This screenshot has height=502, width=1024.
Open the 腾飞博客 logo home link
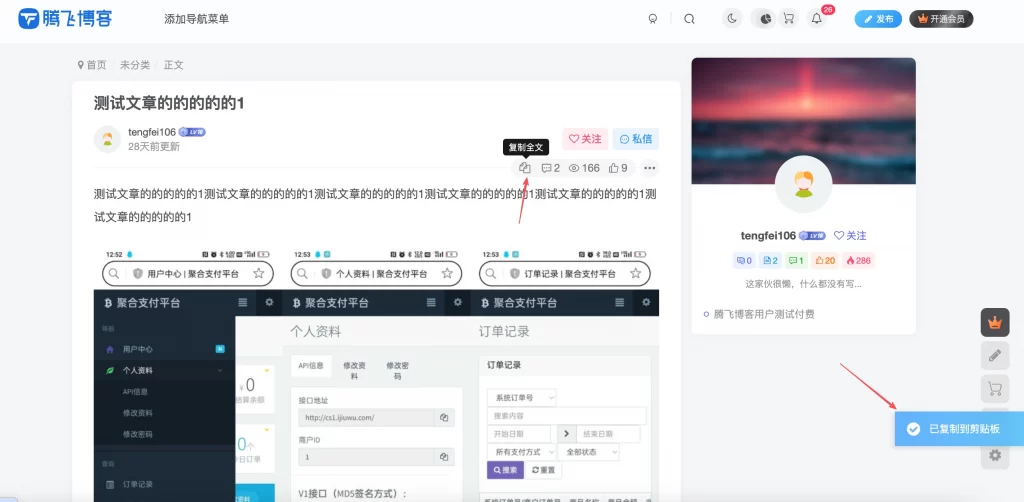[65, 18]
